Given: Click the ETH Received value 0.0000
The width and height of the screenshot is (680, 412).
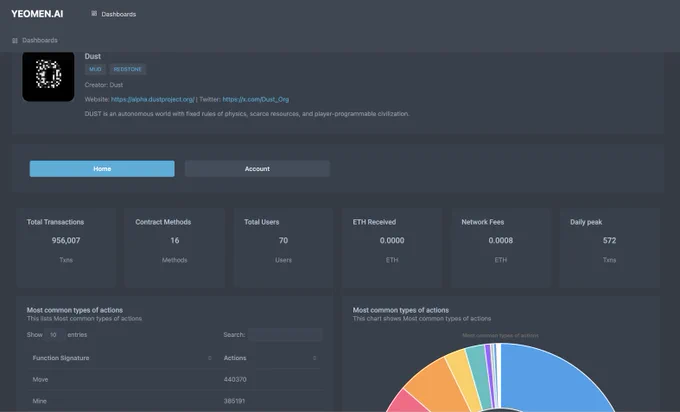Looking at the screenshot, I should 392,240.
